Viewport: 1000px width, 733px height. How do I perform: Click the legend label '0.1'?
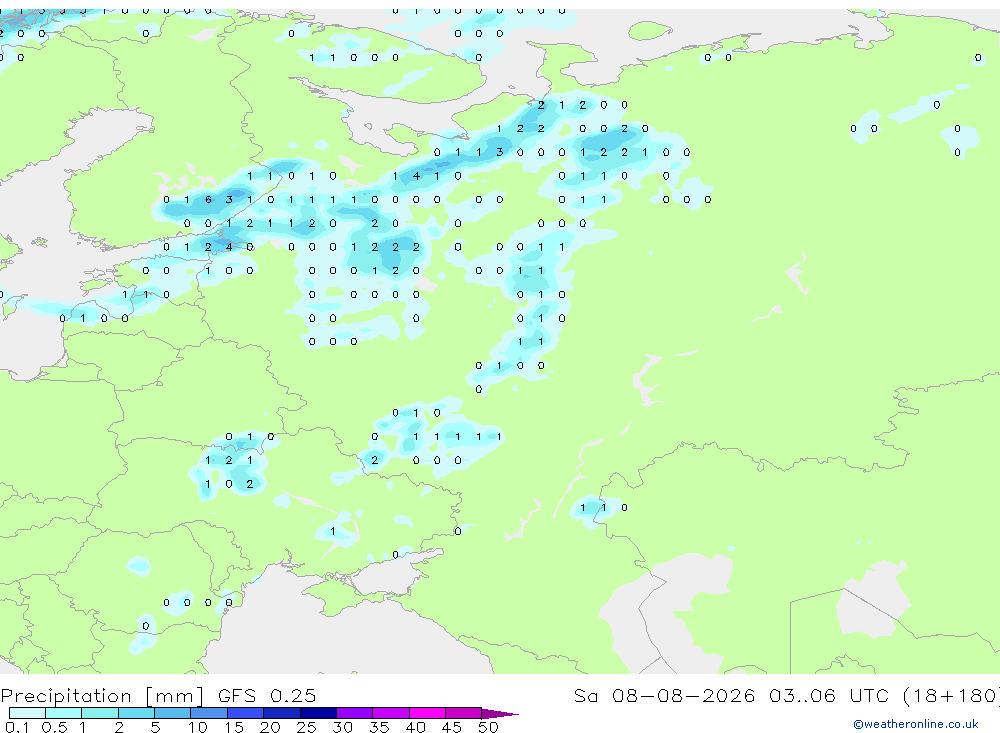17,727
